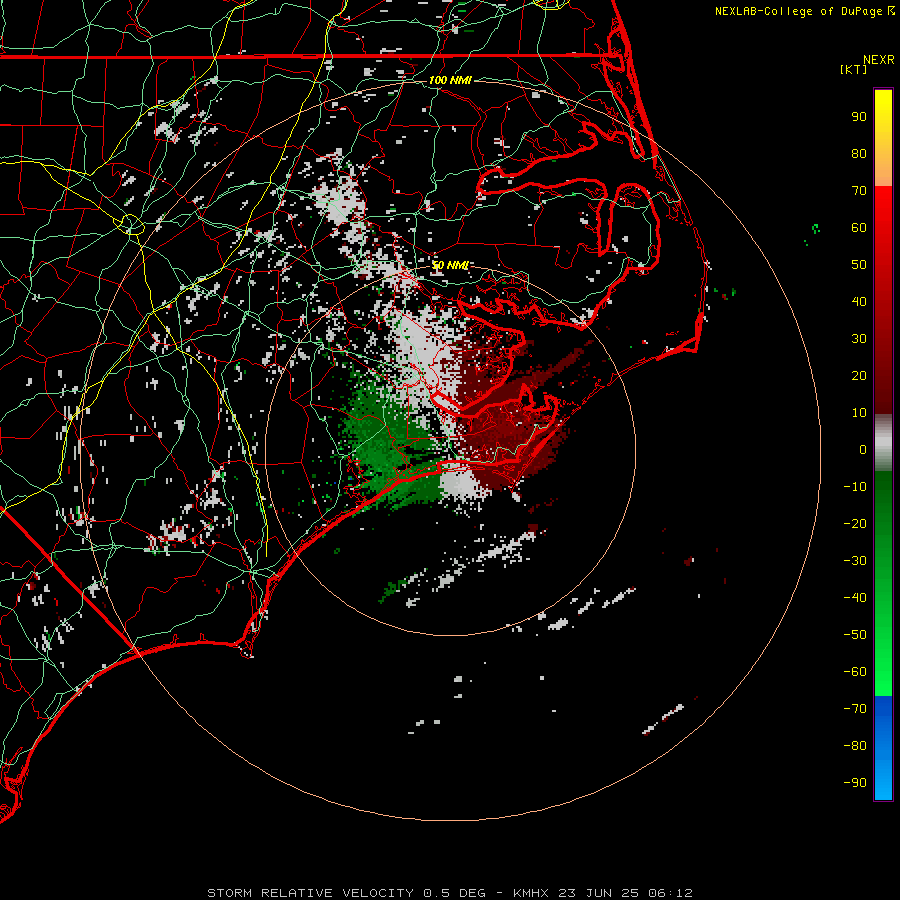Click the positive 10 scale value
This screenshot has width=900, height=900.
pyautogui.click(x=859, y=413)
